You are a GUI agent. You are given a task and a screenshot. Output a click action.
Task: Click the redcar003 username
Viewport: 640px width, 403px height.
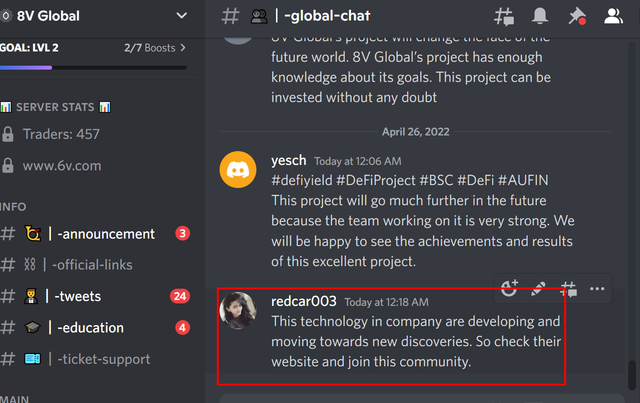(x=304, y=301)
